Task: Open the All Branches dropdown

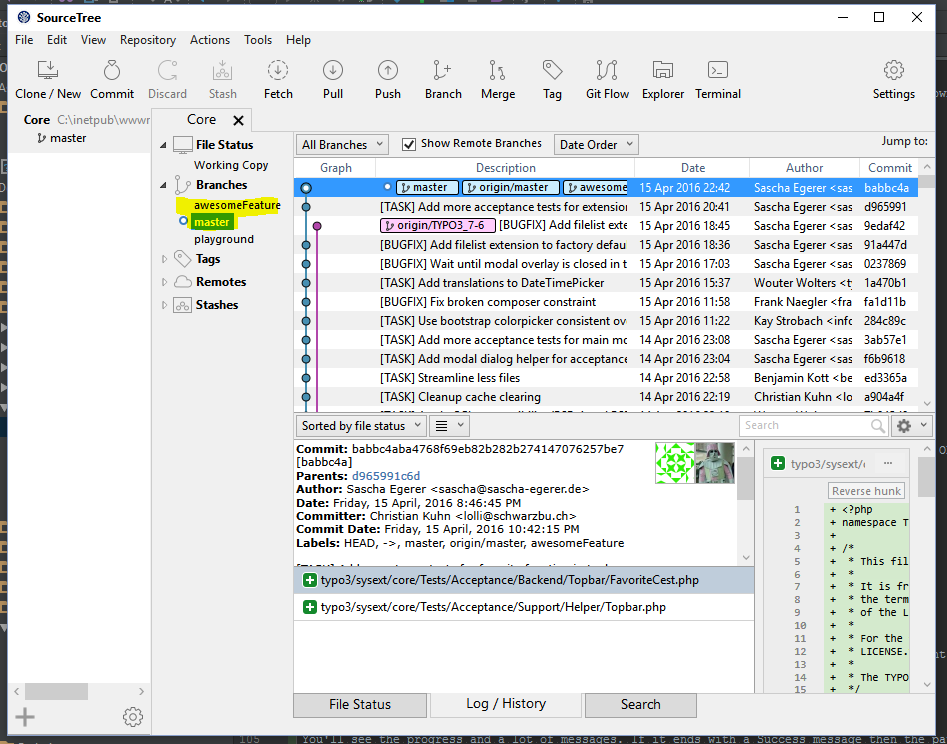Action: click(x=342, y=144)
